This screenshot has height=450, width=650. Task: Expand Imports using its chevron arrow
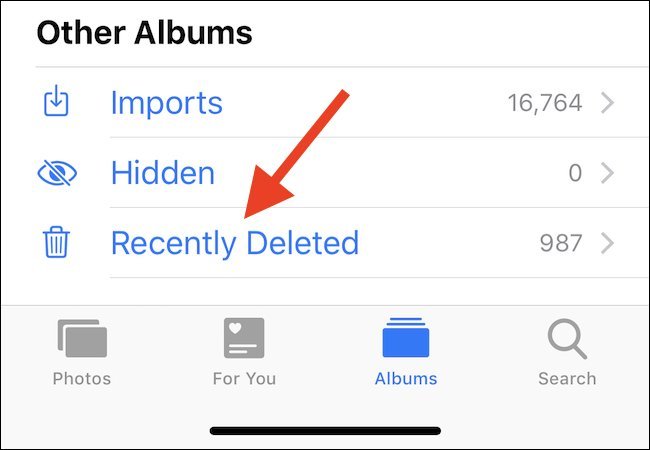point(607,103)
